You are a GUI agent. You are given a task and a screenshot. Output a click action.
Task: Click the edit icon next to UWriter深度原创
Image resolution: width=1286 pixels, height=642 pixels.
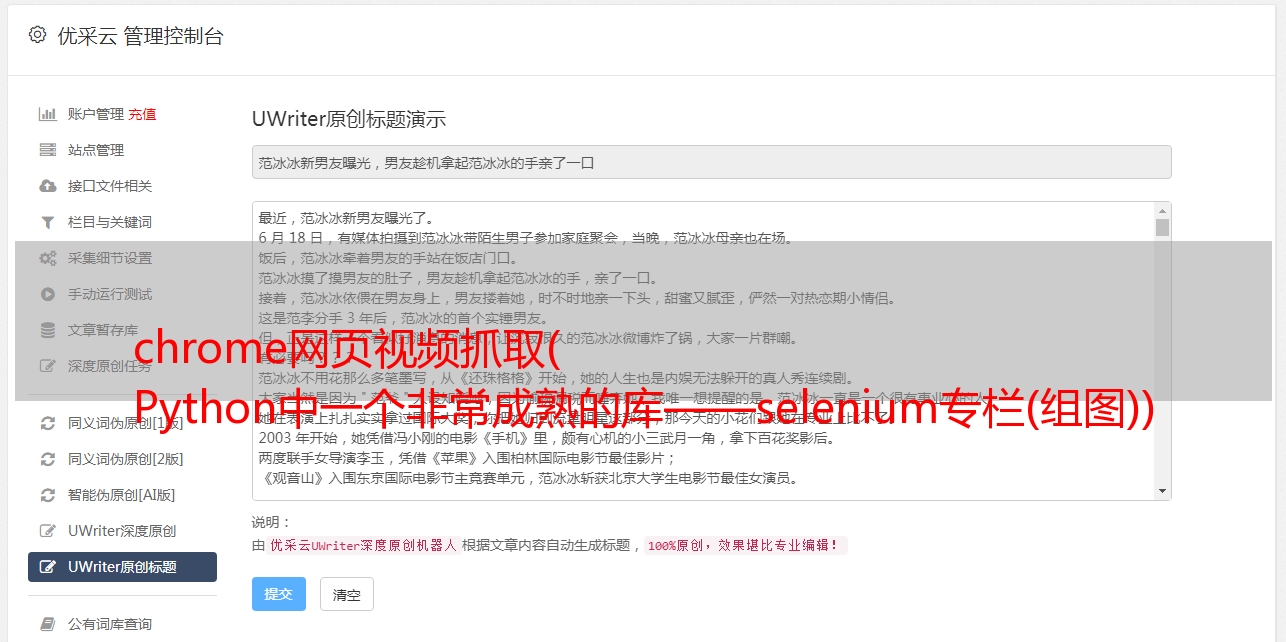(47, 531)
